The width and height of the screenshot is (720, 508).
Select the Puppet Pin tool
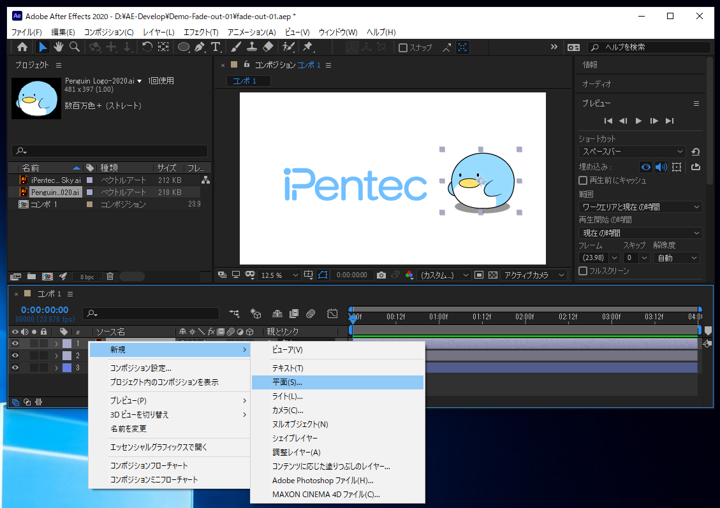(x=308, y=47)
